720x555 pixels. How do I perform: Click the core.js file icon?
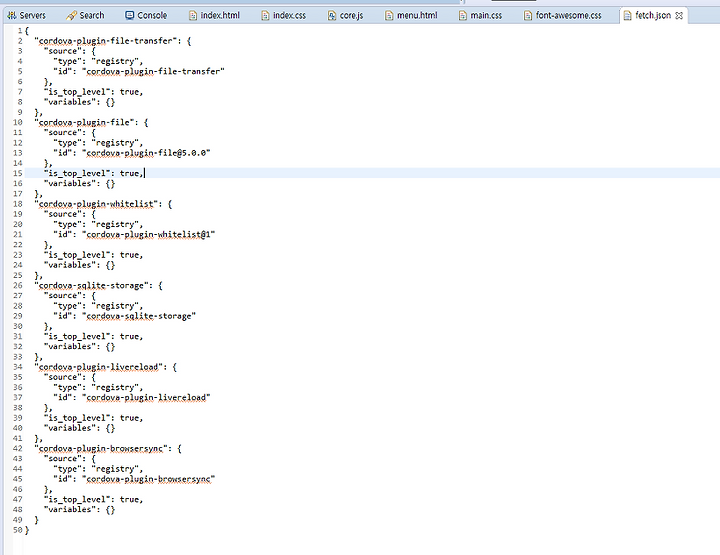(x=332, y=16)
